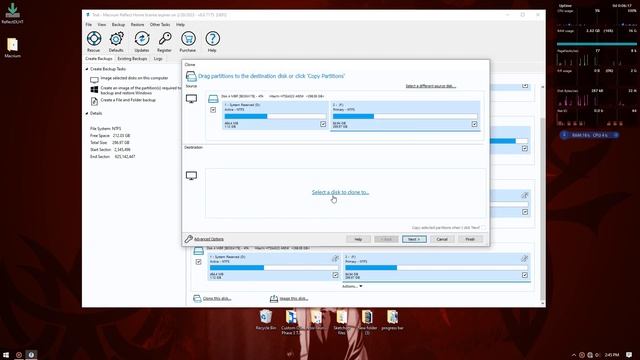Open the Actions dropdown under partition 2
The height and width of the screenshot is (360, 640).
click(x=352, y=286)
